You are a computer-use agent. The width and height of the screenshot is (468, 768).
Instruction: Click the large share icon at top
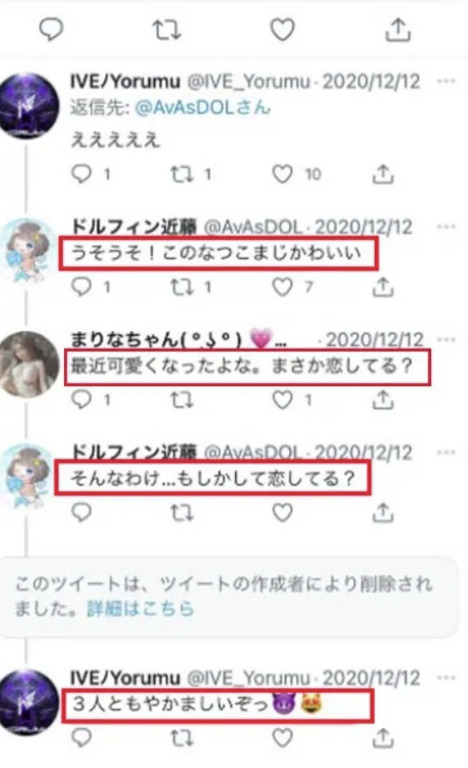[x=397, y=30]
